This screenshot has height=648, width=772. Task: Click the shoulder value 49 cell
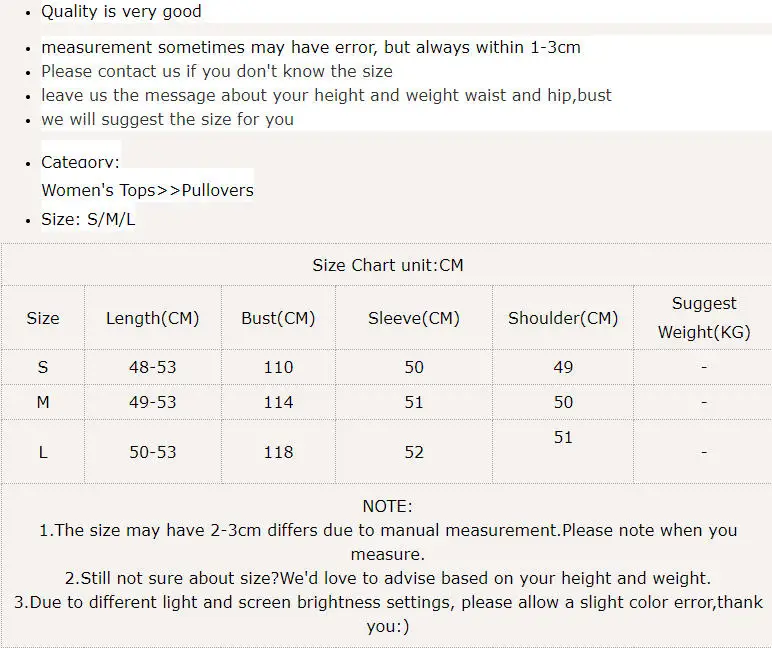(563, 367)
